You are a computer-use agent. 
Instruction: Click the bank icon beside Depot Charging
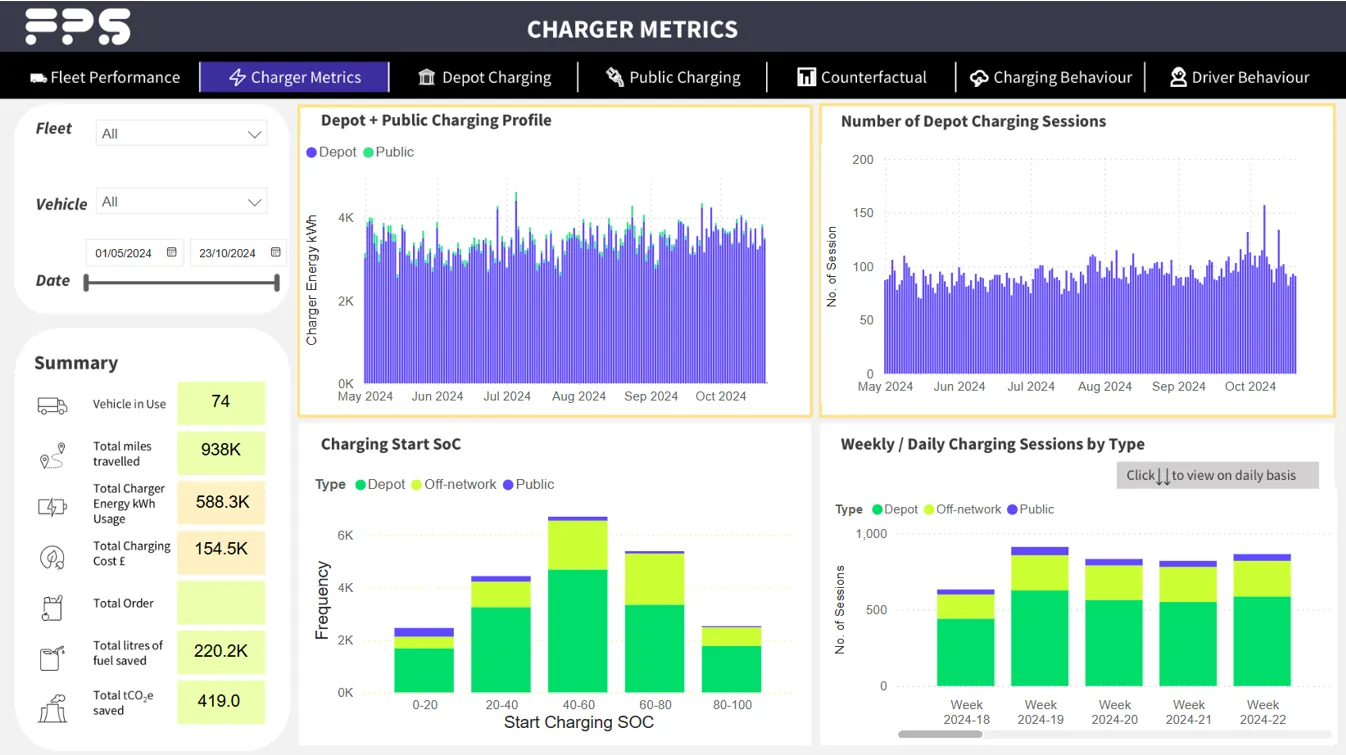click(425, 76)
